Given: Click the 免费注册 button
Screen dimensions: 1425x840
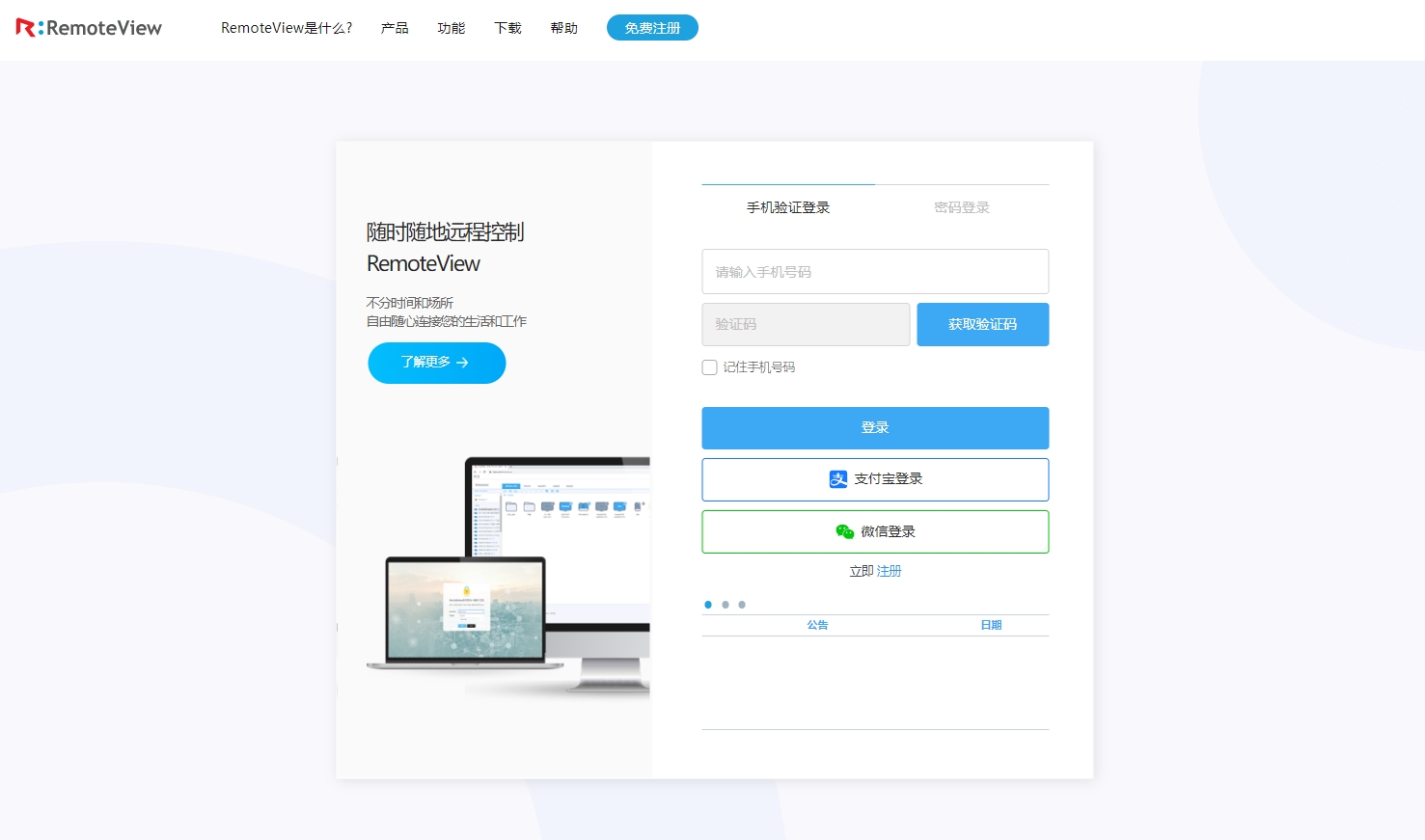Looking at the screenshot, I should pos(652,28).
